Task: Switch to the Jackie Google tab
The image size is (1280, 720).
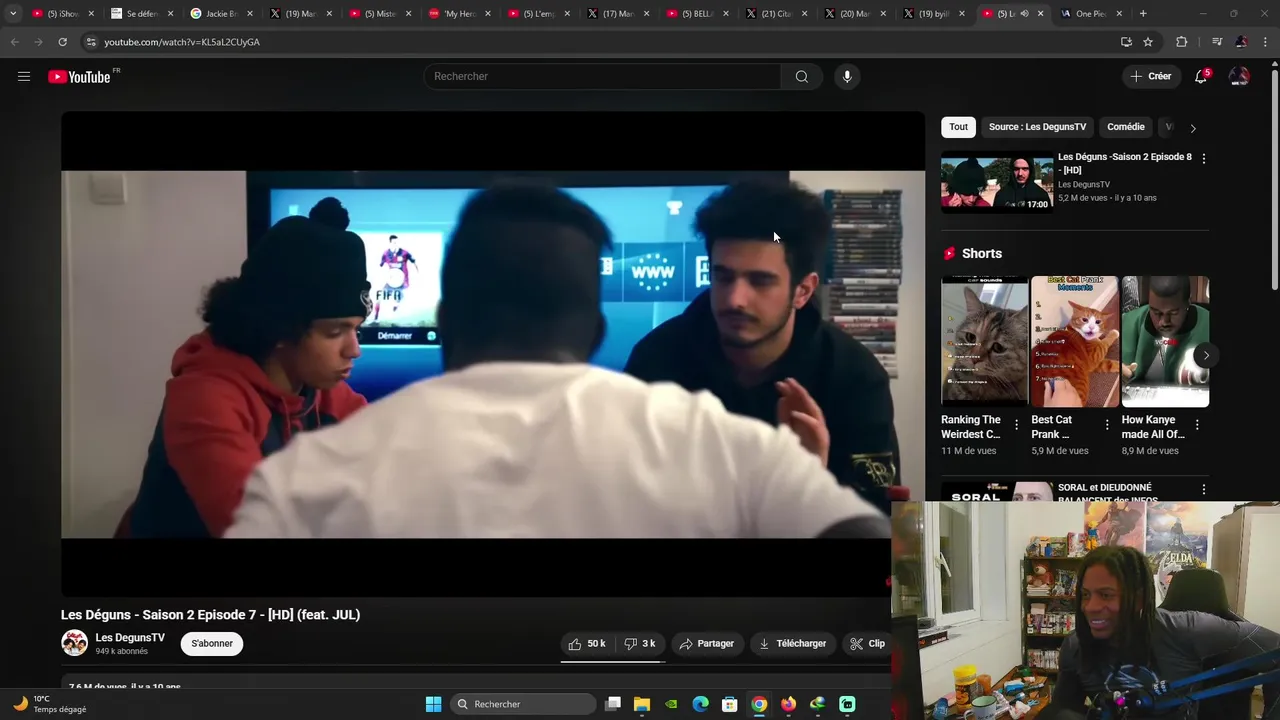Action: pos(222,14)
